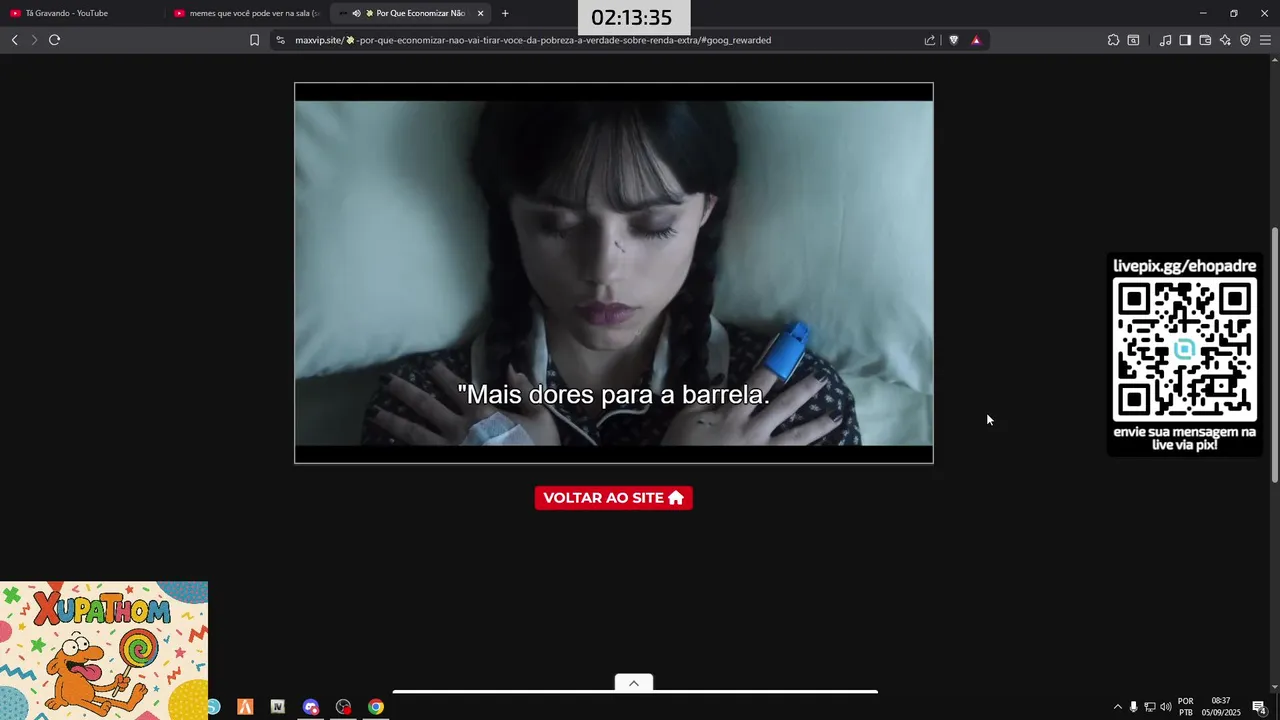Restore down the browser window
This screenshot has width=1280, height=720.
(x=1234, y=13)
